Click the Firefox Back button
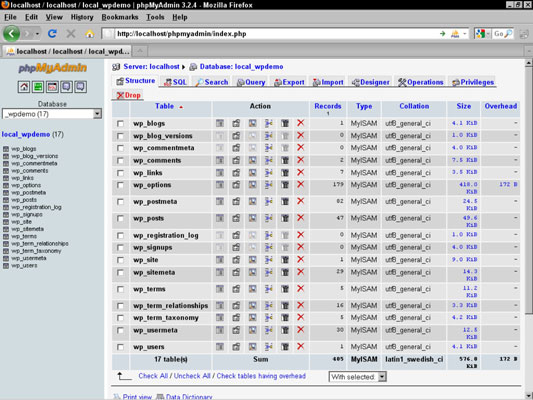 pos(12,34)
